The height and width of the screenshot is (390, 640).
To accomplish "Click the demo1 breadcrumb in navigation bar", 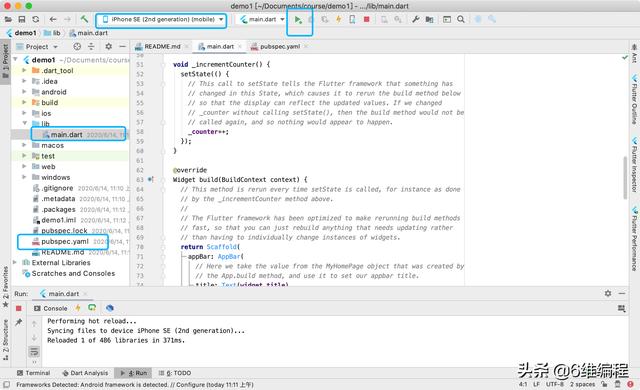I will [x=22, y=33].
